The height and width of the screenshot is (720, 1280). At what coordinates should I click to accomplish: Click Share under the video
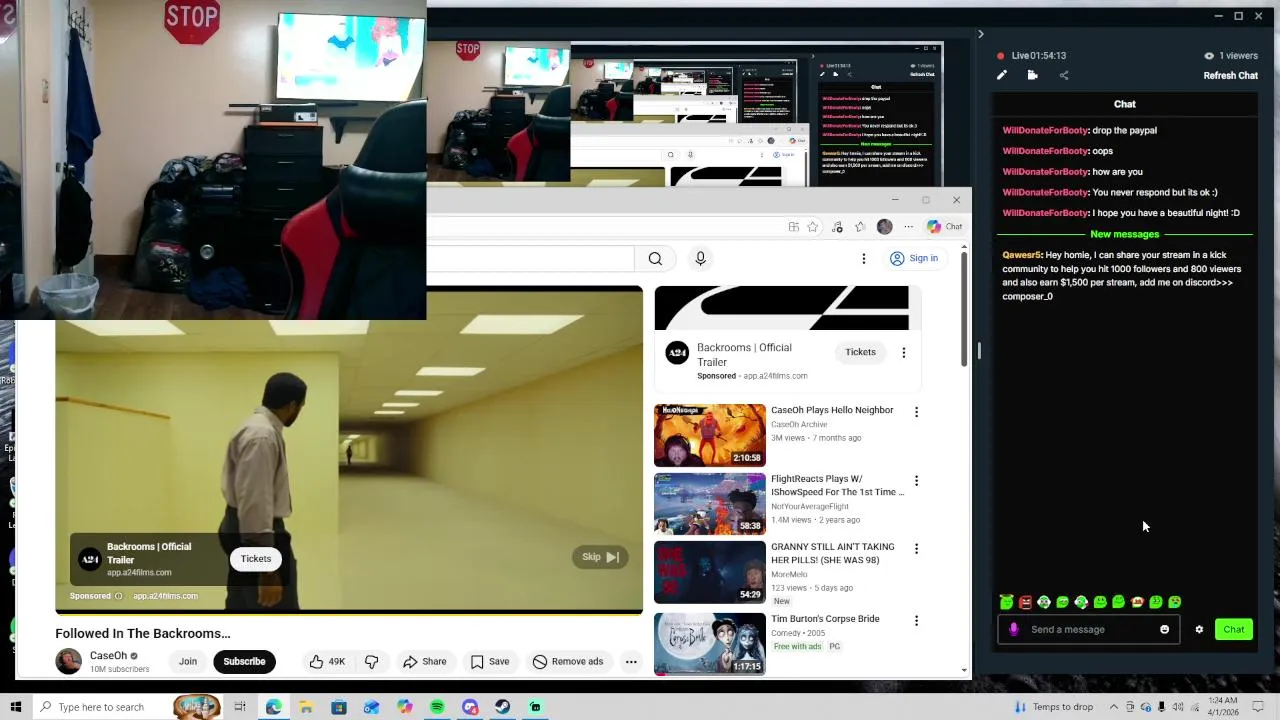tap(425, 661)
